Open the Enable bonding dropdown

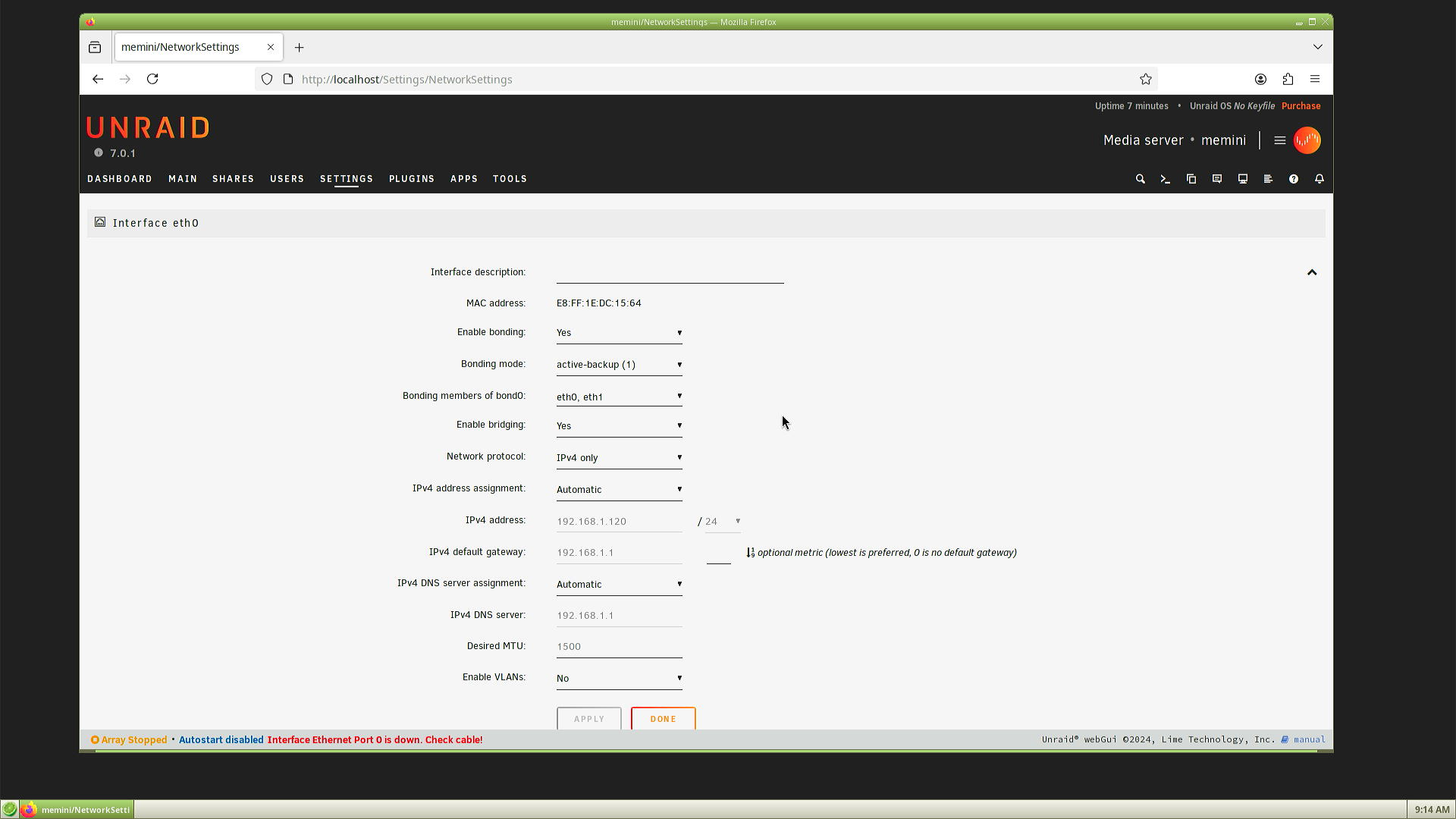click(620, 333)
